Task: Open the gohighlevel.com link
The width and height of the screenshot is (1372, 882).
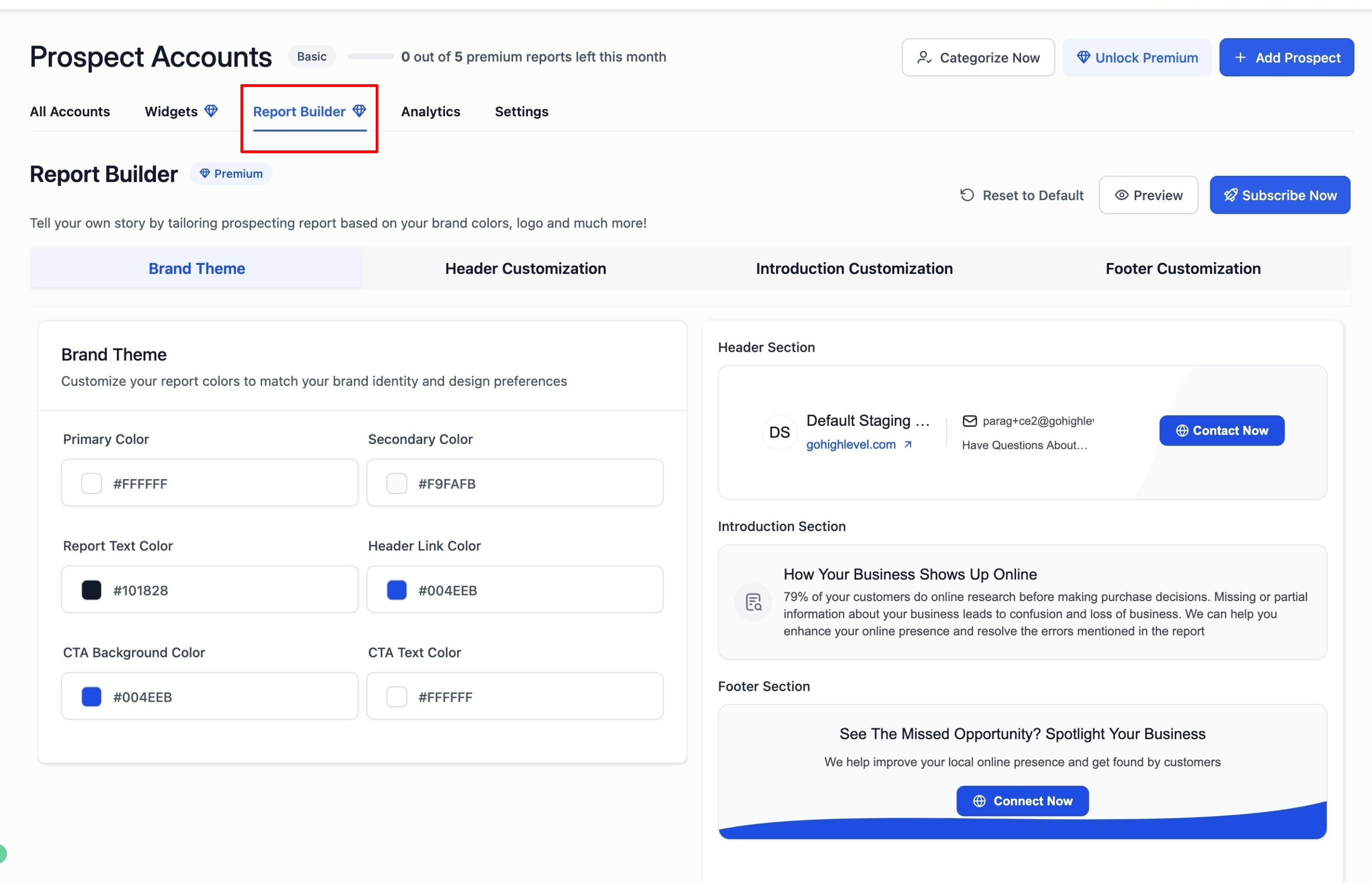Action: pos(850,444)
